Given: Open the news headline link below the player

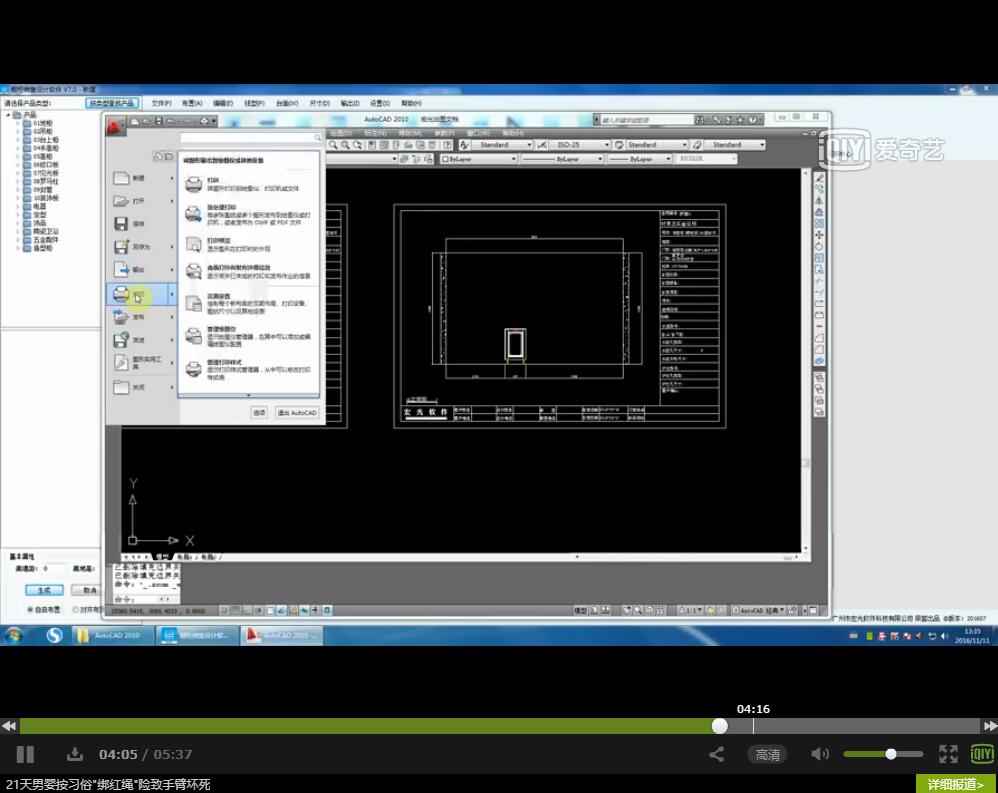Looking at the screenshot, I should point(108,785).
